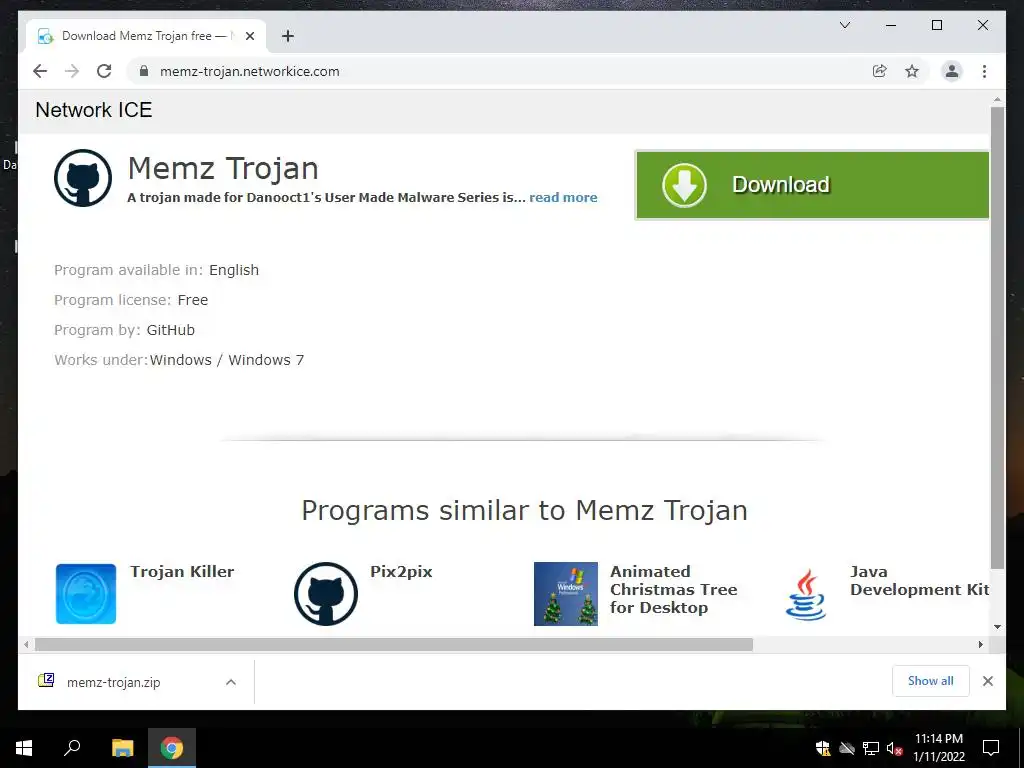Click the green Download button
The width and height of the screenshot is (1024, 768).
[x=812, y=185]
